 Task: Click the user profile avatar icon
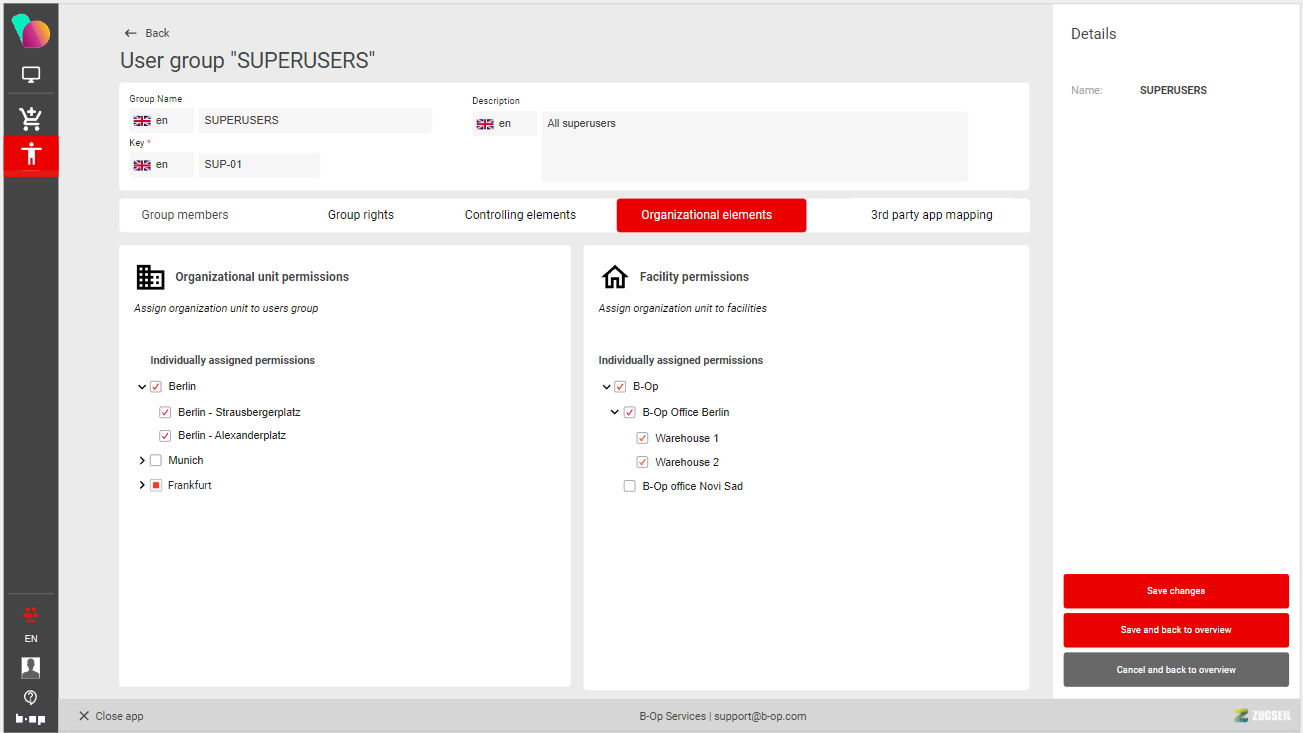pyautogui.click(x=31, y=667)
